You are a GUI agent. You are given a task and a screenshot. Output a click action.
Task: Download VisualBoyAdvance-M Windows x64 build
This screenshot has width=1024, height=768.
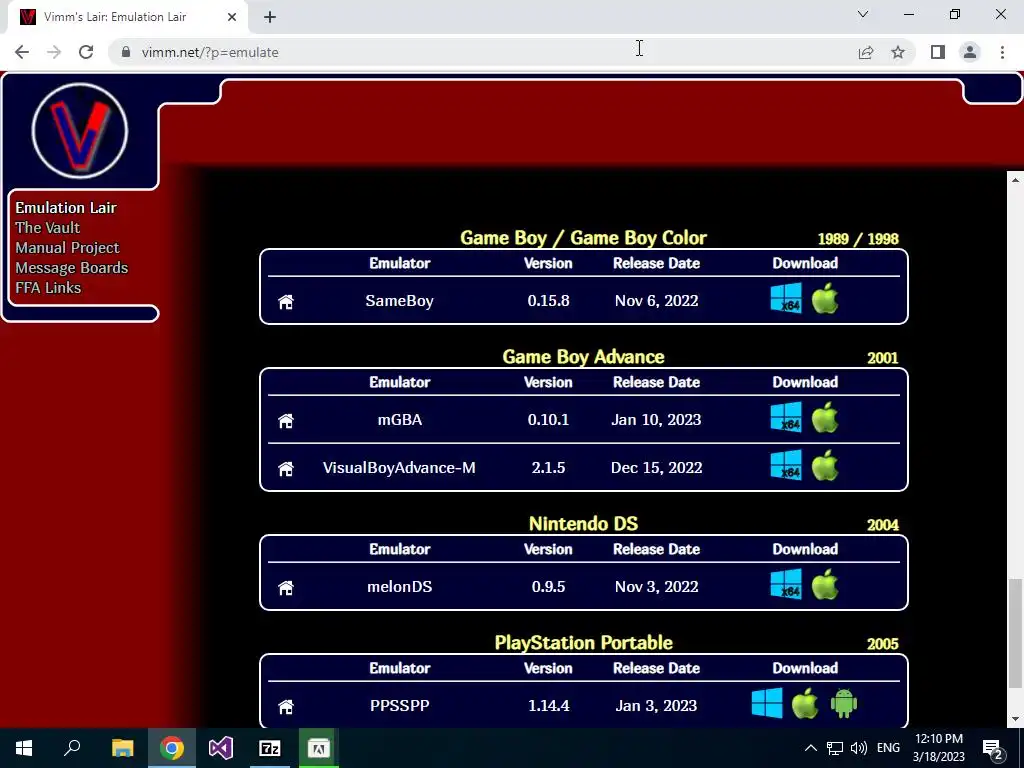786,465
